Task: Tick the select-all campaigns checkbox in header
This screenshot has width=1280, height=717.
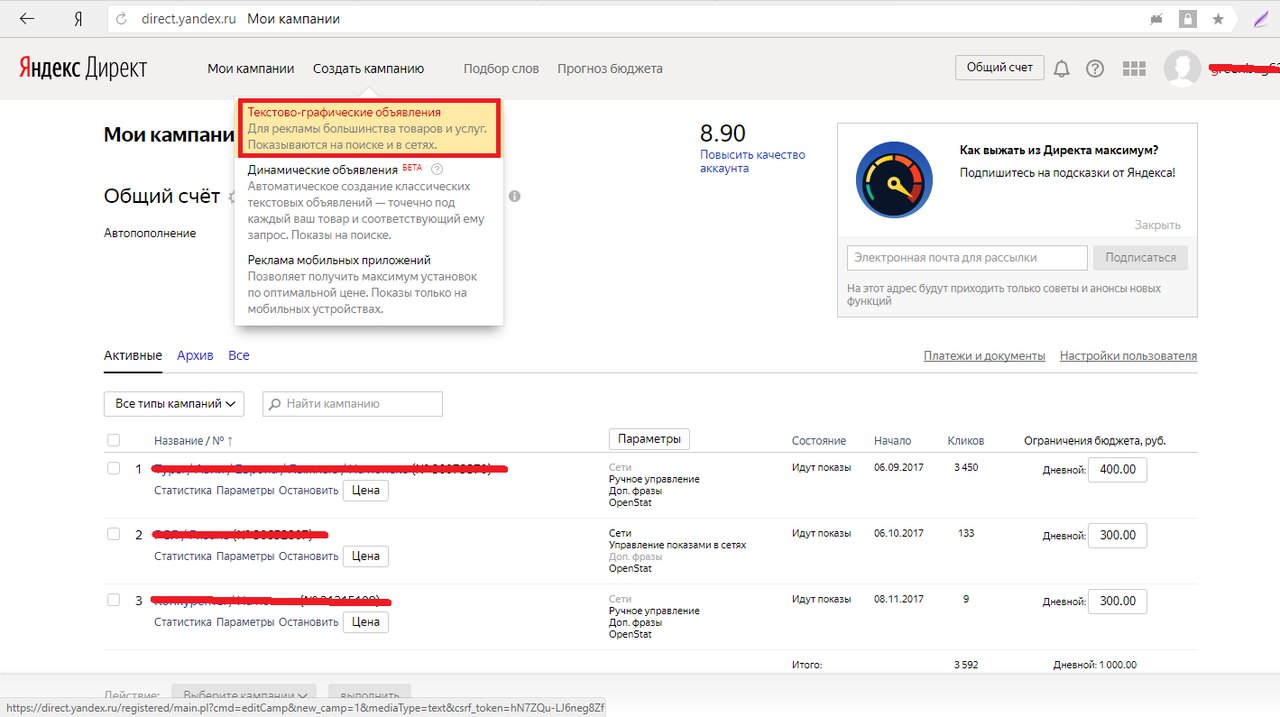Action: coord(113,440)
